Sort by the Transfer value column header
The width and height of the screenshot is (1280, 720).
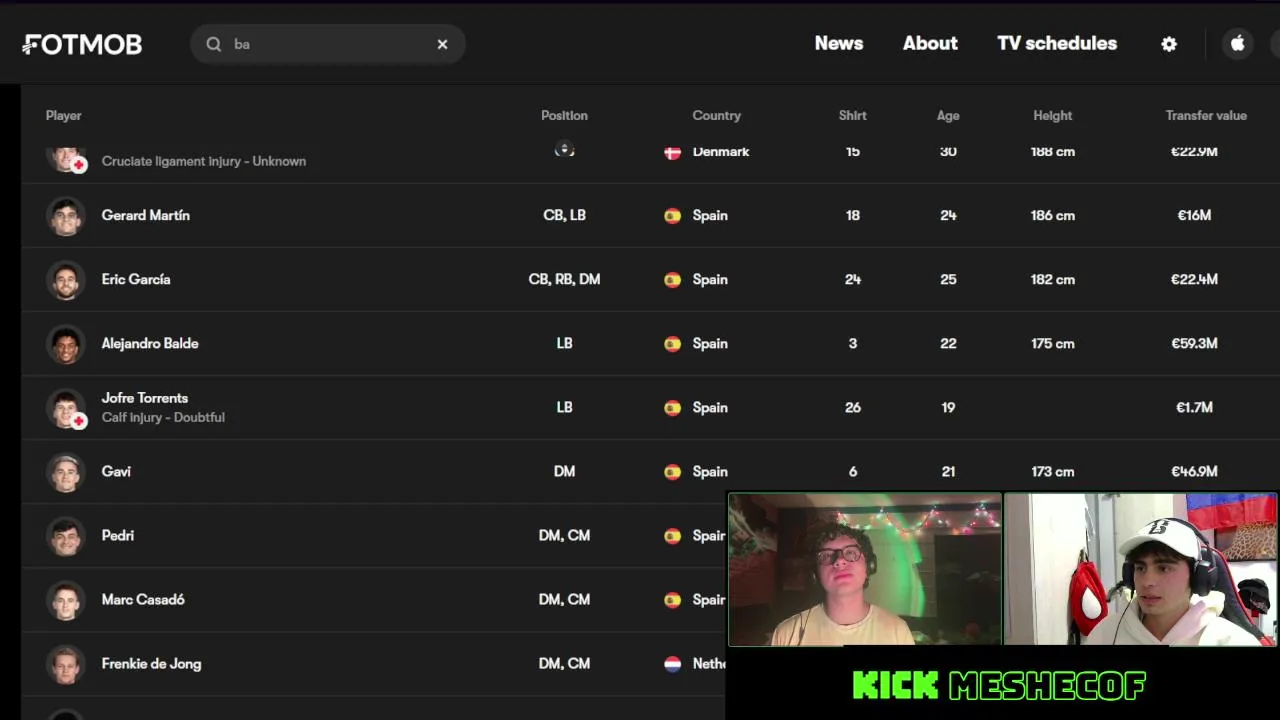(1206, 116)
